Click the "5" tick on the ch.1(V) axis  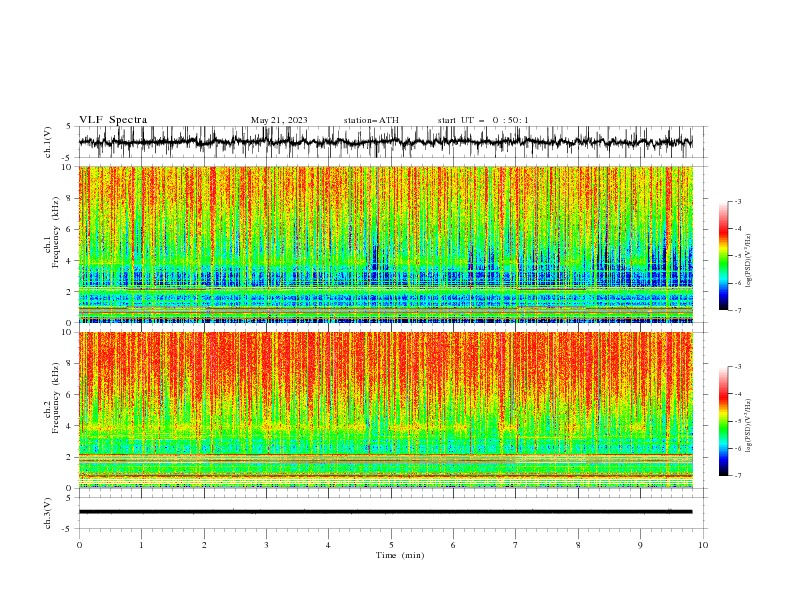69,126
